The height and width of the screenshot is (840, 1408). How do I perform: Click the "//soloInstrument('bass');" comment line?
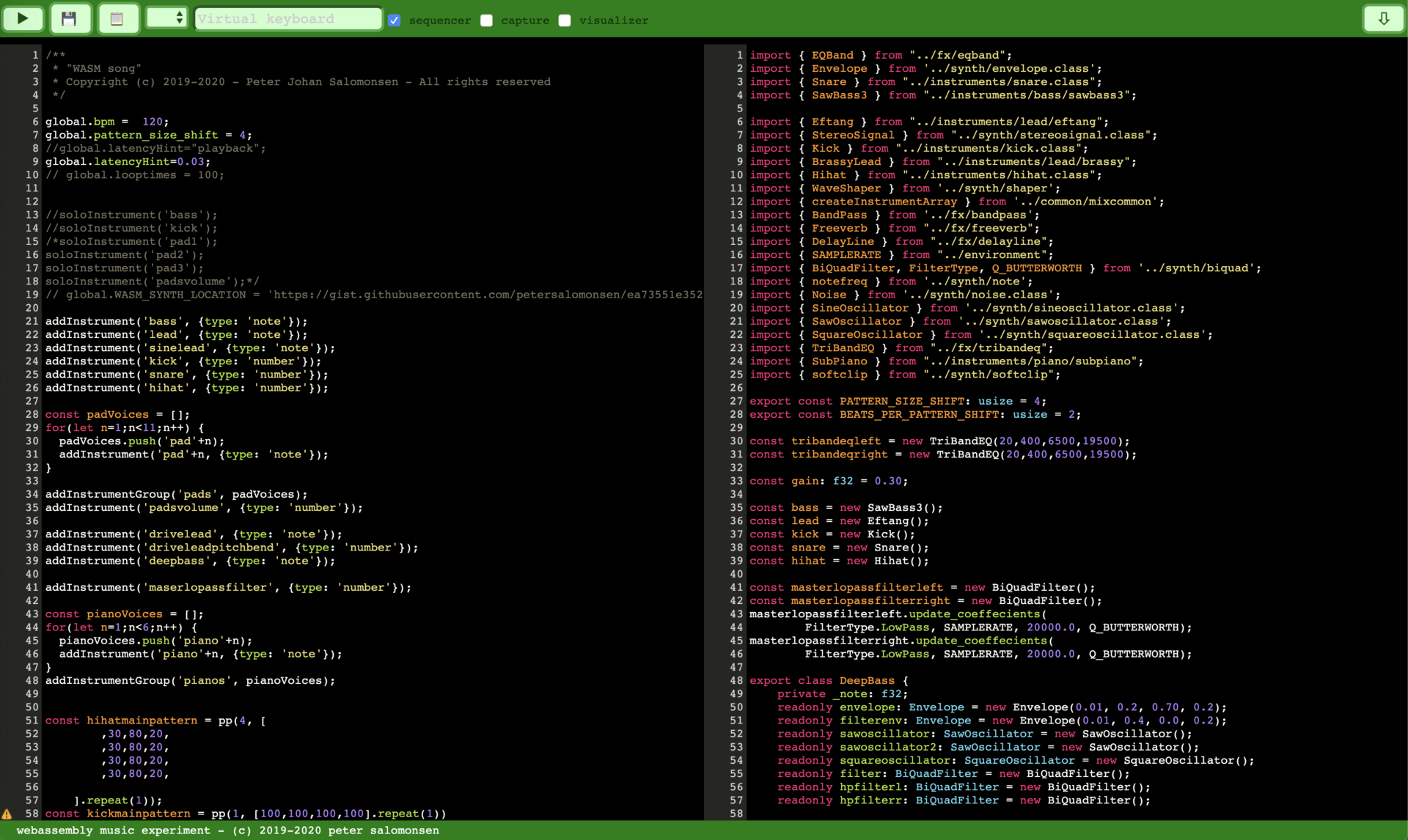(x=131, y=215)
